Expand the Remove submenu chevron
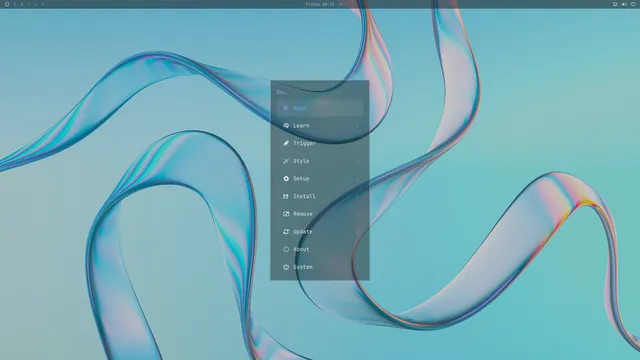The width and height of the screenshot is (640, 360). point(358,214)
